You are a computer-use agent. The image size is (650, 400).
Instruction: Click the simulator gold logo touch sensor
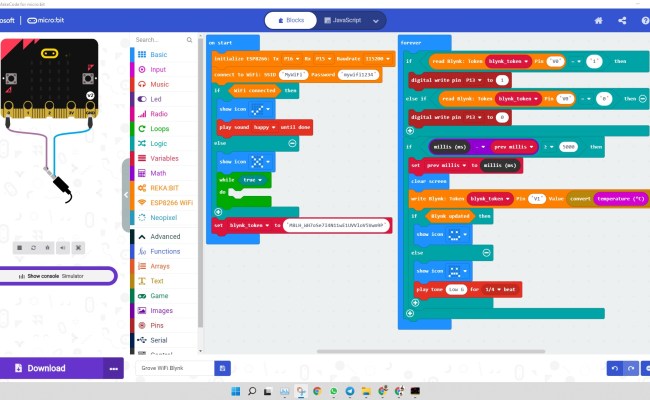(49, 53)
